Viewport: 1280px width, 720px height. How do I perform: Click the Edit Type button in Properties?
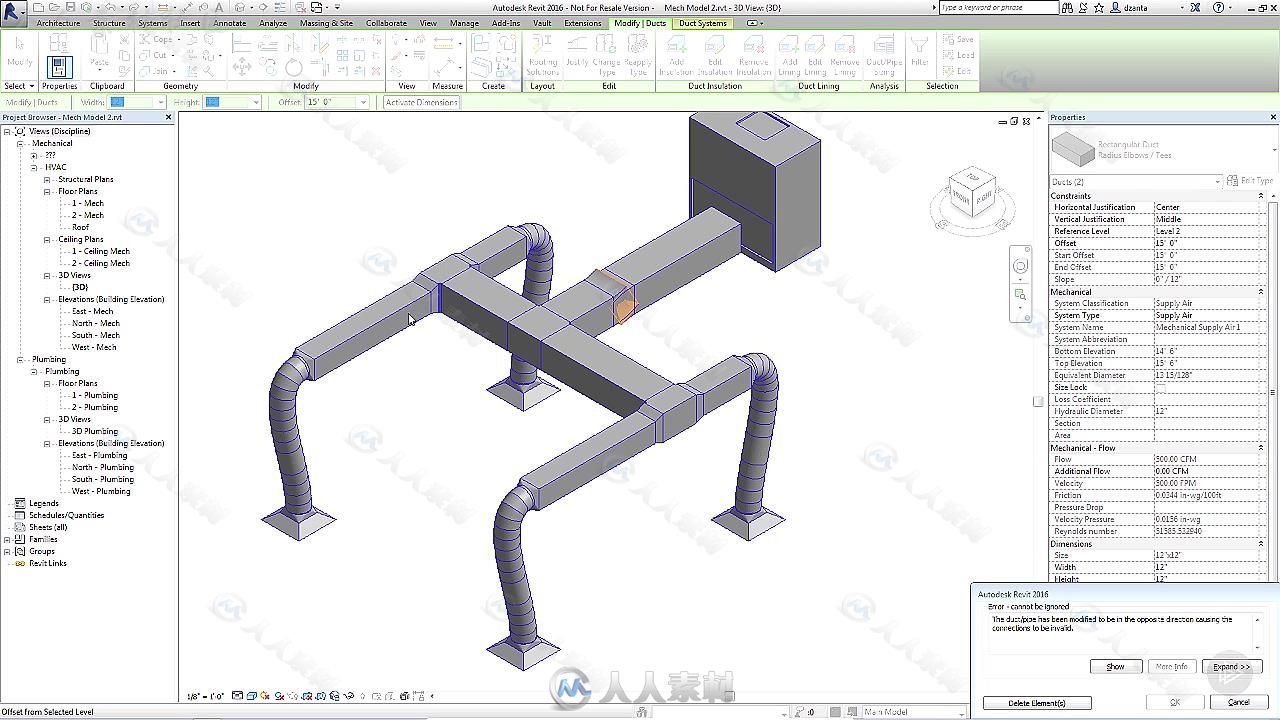(x=1251, y=181)
